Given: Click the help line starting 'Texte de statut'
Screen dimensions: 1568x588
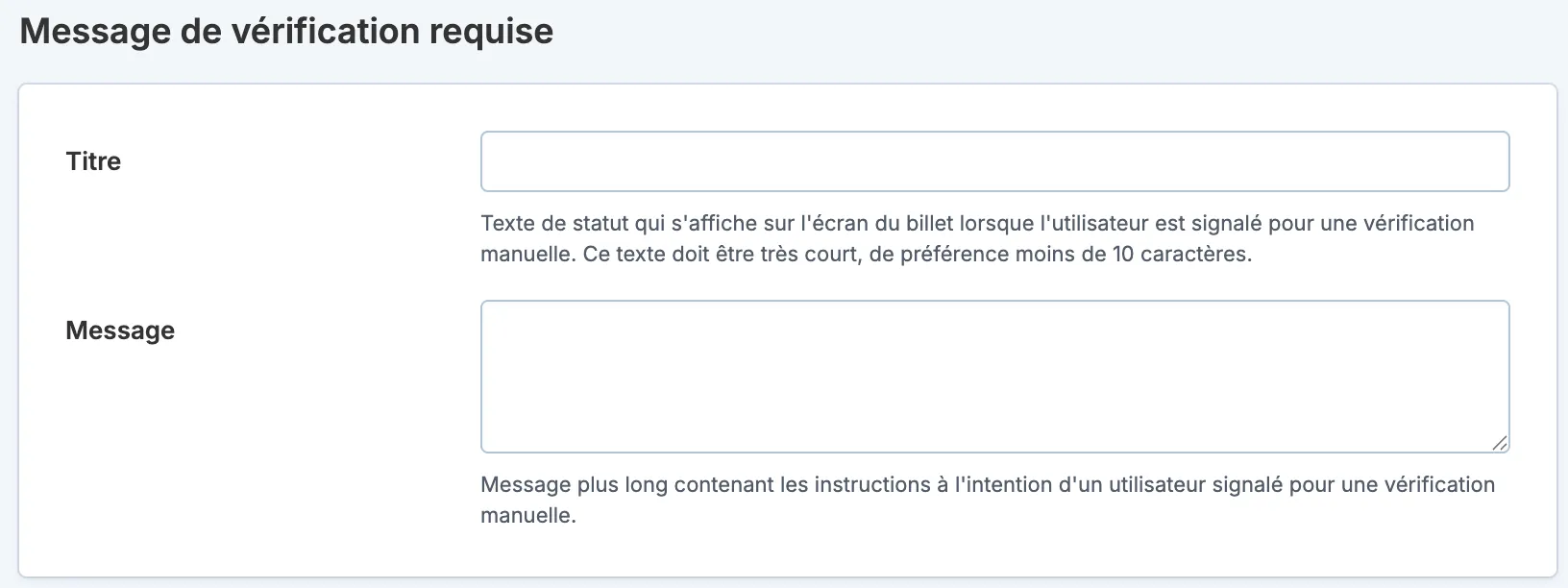Looking at the screenshot, I should (x=977, y=224).
